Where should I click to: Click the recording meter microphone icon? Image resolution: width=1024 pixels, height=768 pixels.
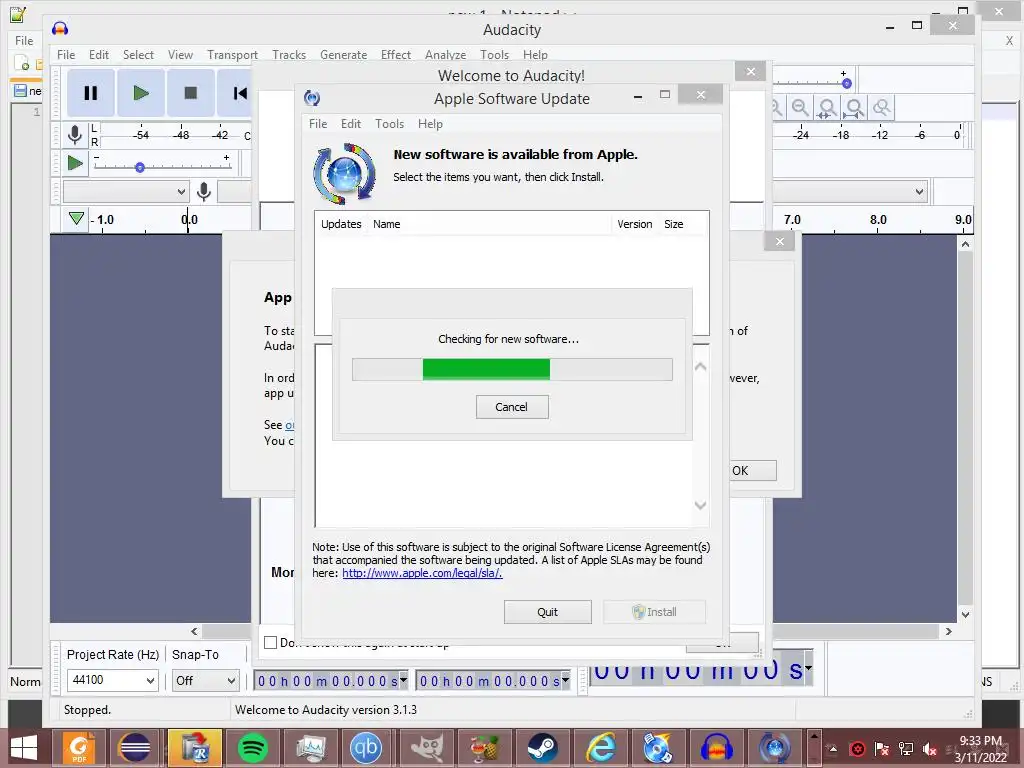[x=75, y=135]
